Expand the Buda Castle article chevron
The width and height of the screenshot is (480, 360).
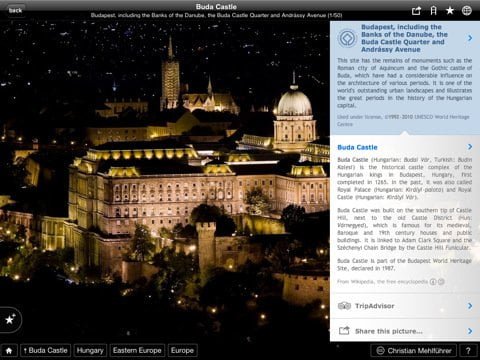pos(470,147)
